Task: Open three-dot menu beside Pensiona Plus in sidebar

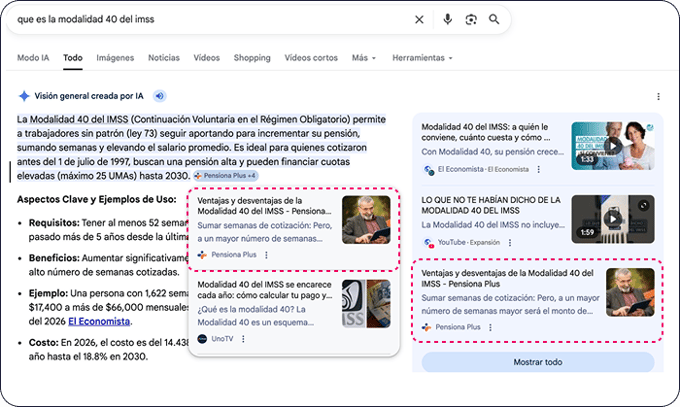Action: (x=490, y=327)
